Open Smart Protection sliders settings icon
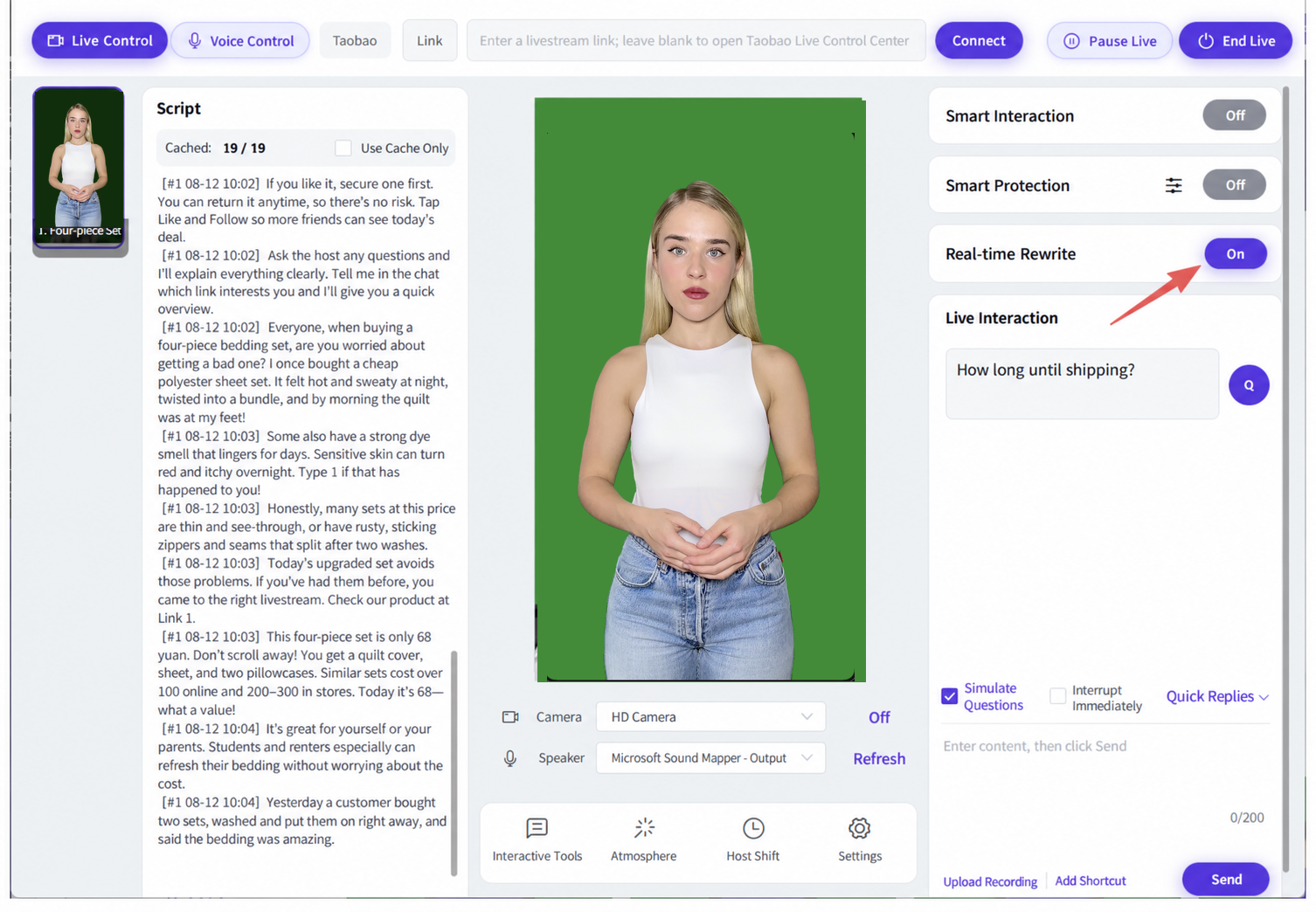The image size is (1316, 912). point(1174,185)
